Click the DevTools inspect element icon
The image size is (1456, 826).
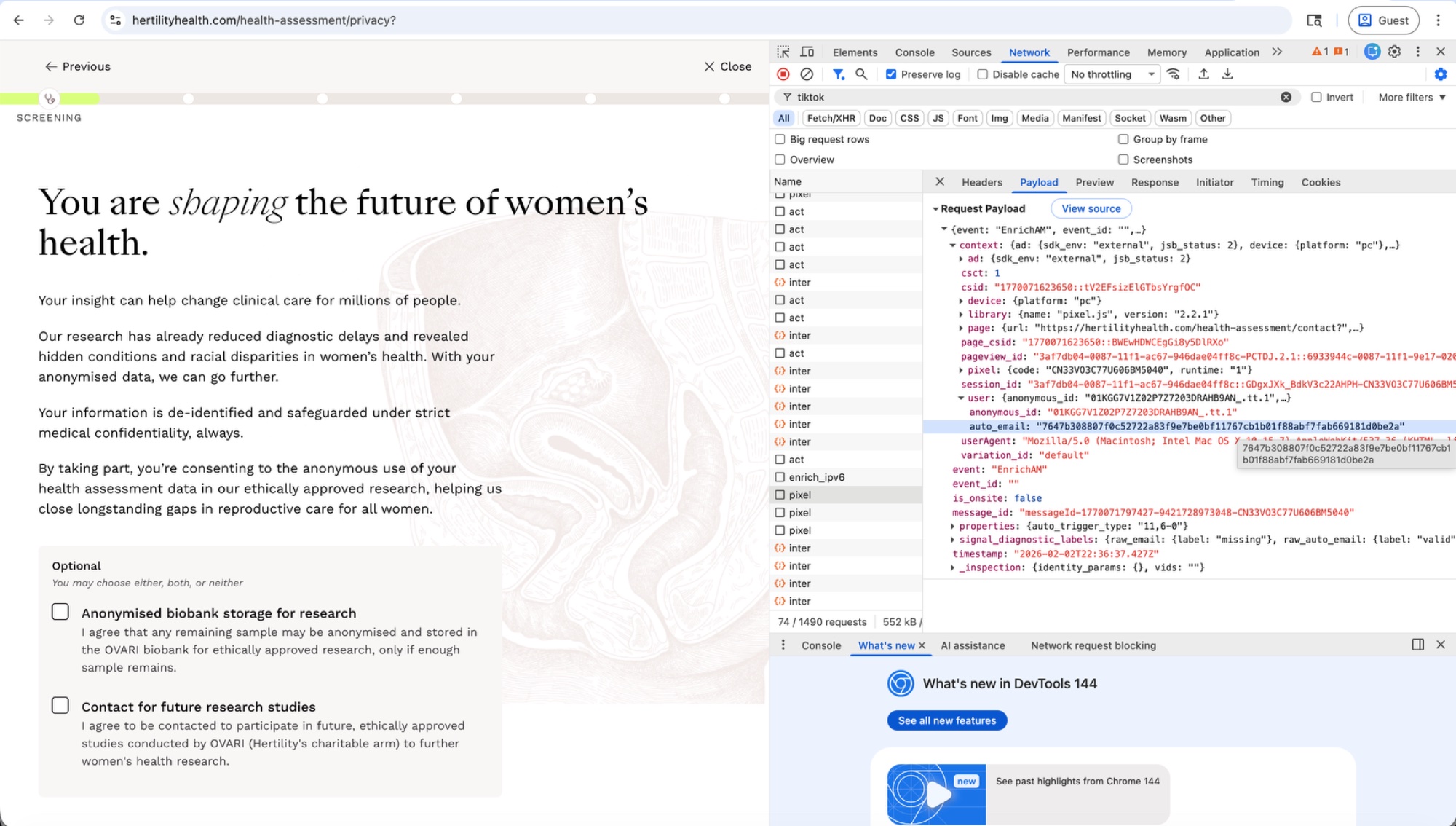pos(783,52)
